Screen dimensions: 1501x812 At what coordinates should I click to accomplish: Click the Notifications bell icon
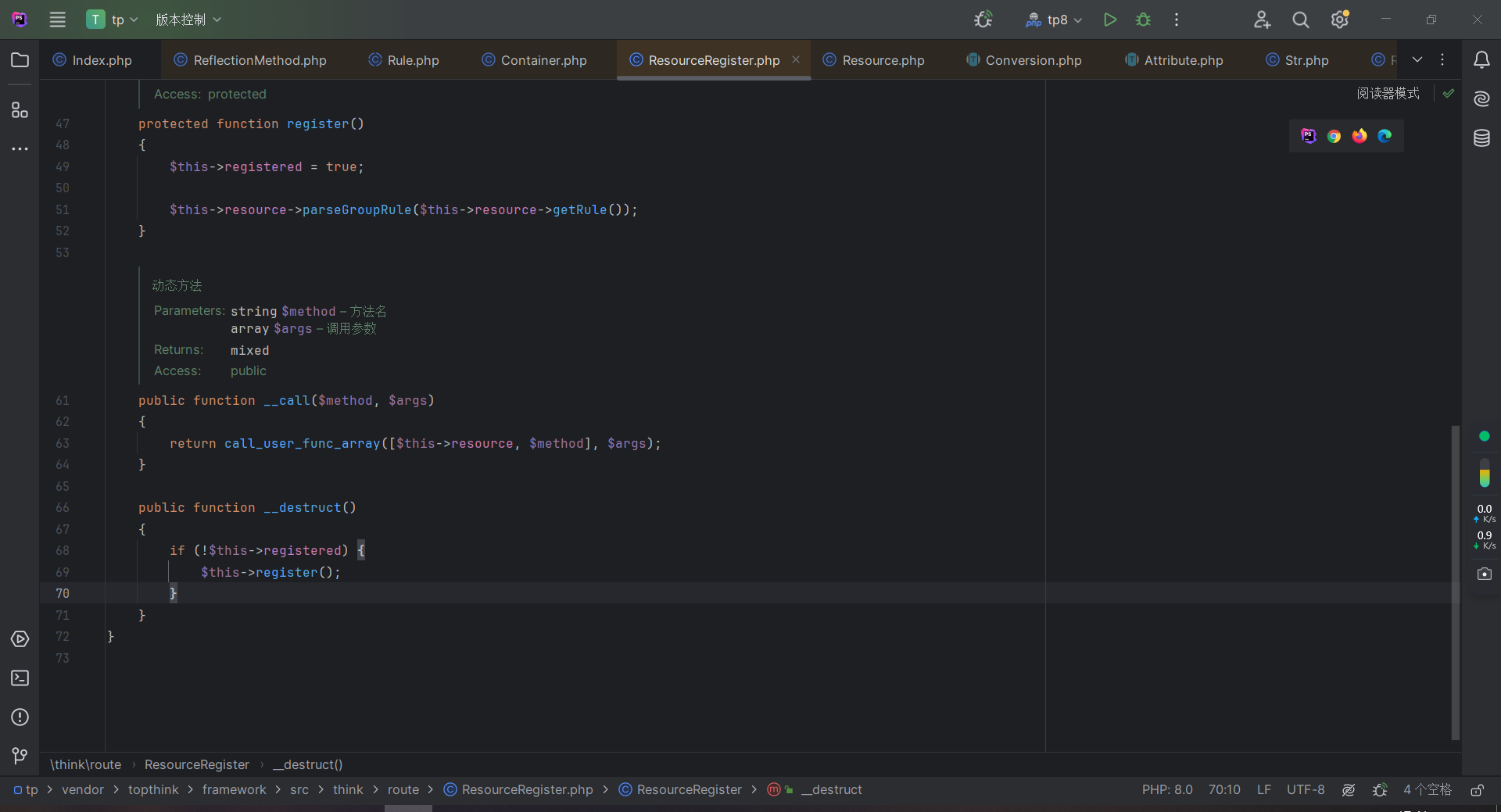[1481, 60]
